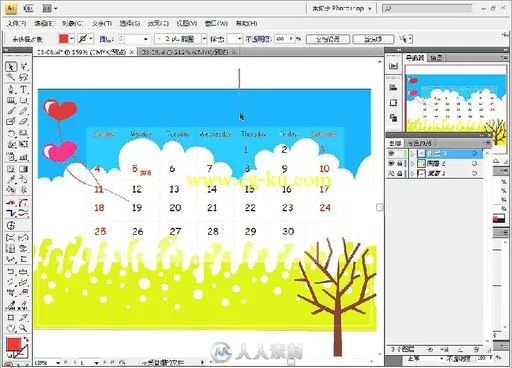Open the graphic style dropdown

239,39
